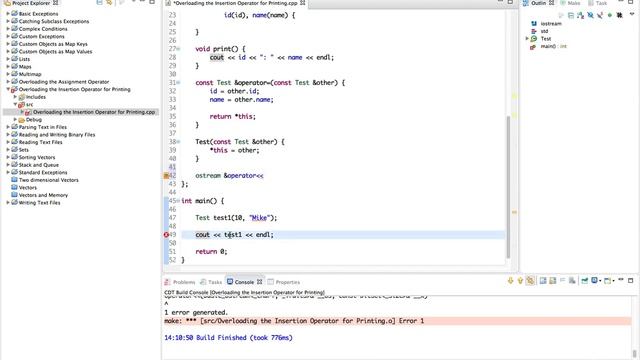Collapse print() function fold at line 27
This screenshot has width=640, height=360.
tap(178, 49)
